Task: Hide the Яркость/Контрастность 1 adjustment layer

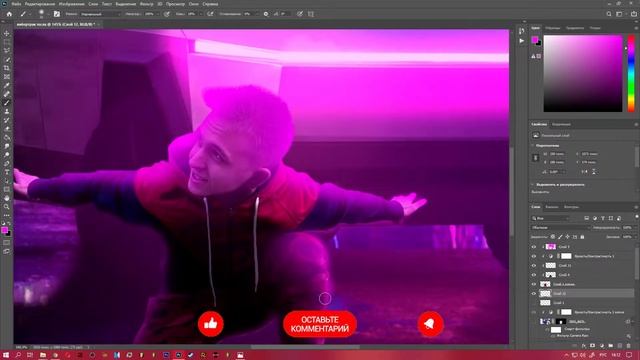Action: pos(534,256)
